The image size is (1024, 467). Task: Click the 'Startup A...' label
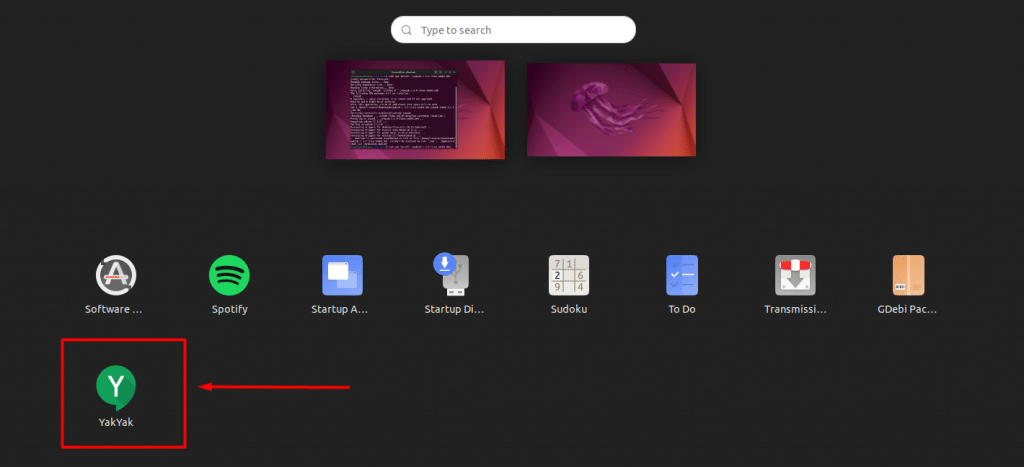[x=340, y=310]
